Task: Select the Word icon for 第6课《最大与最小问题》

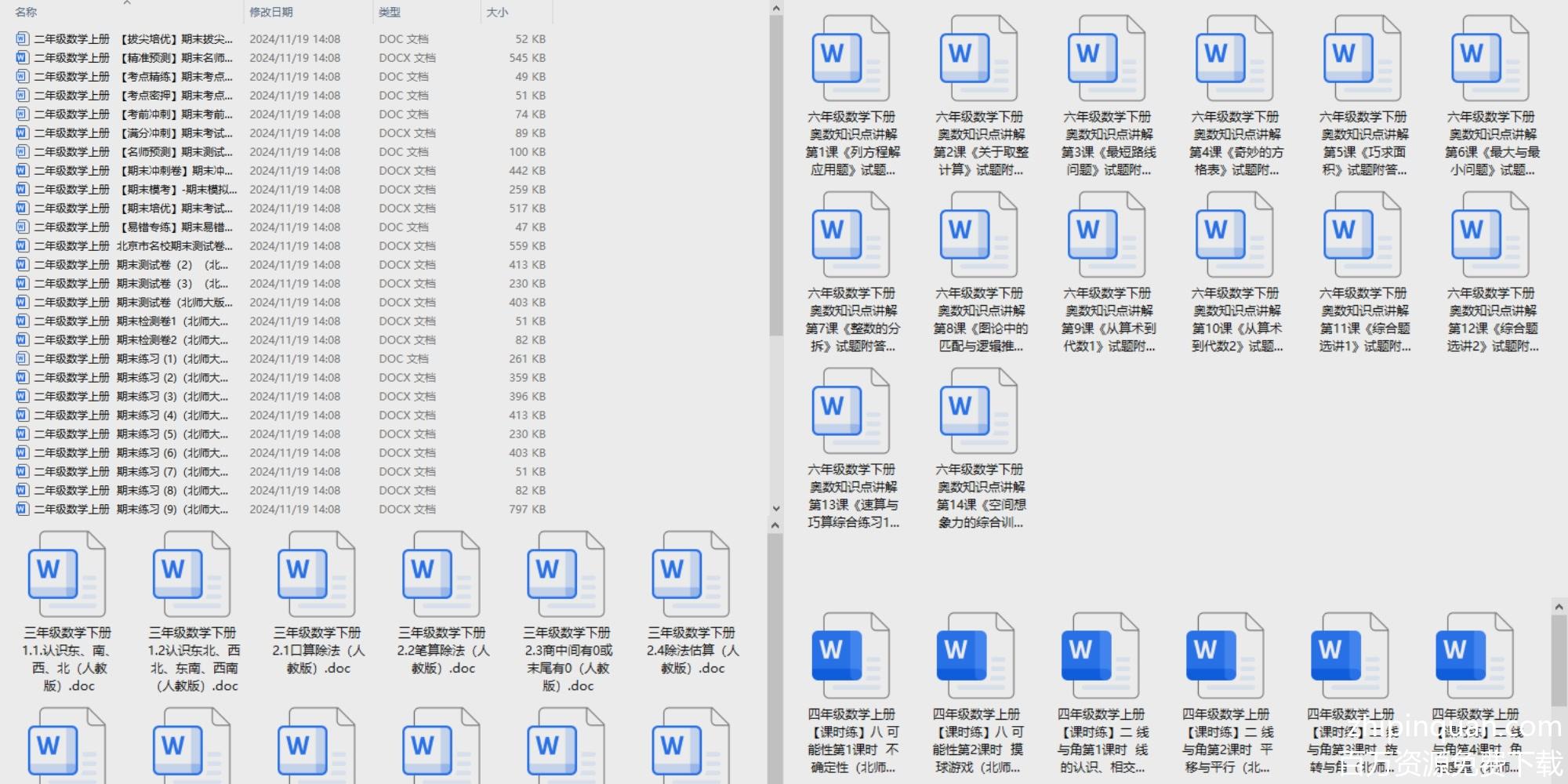Action: point(1490,59)
